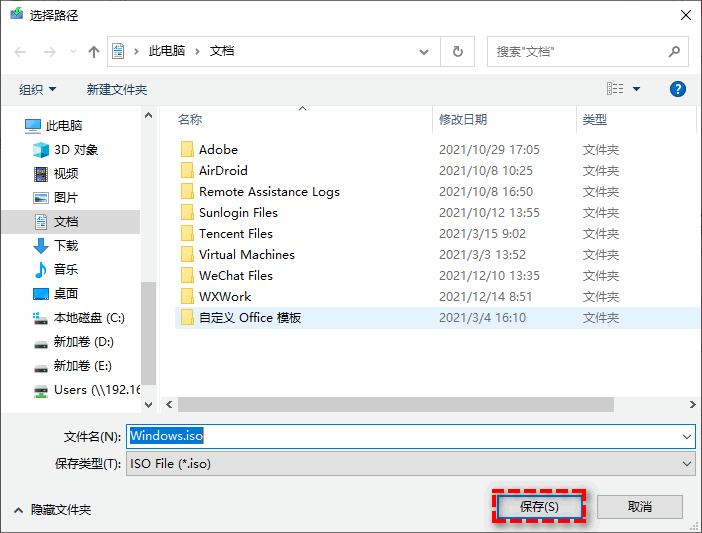
Task: Create a folder with 新建文件夹
Action: click(x=117, y=90)
